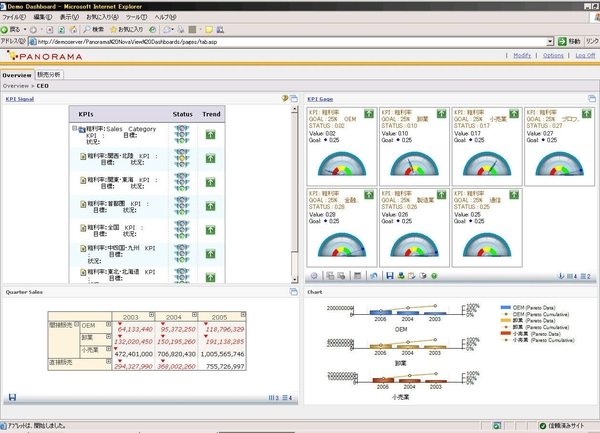Open the address bar dropdown arrow
The width and height of the screenshot is (600, 433).
point(550,41)
